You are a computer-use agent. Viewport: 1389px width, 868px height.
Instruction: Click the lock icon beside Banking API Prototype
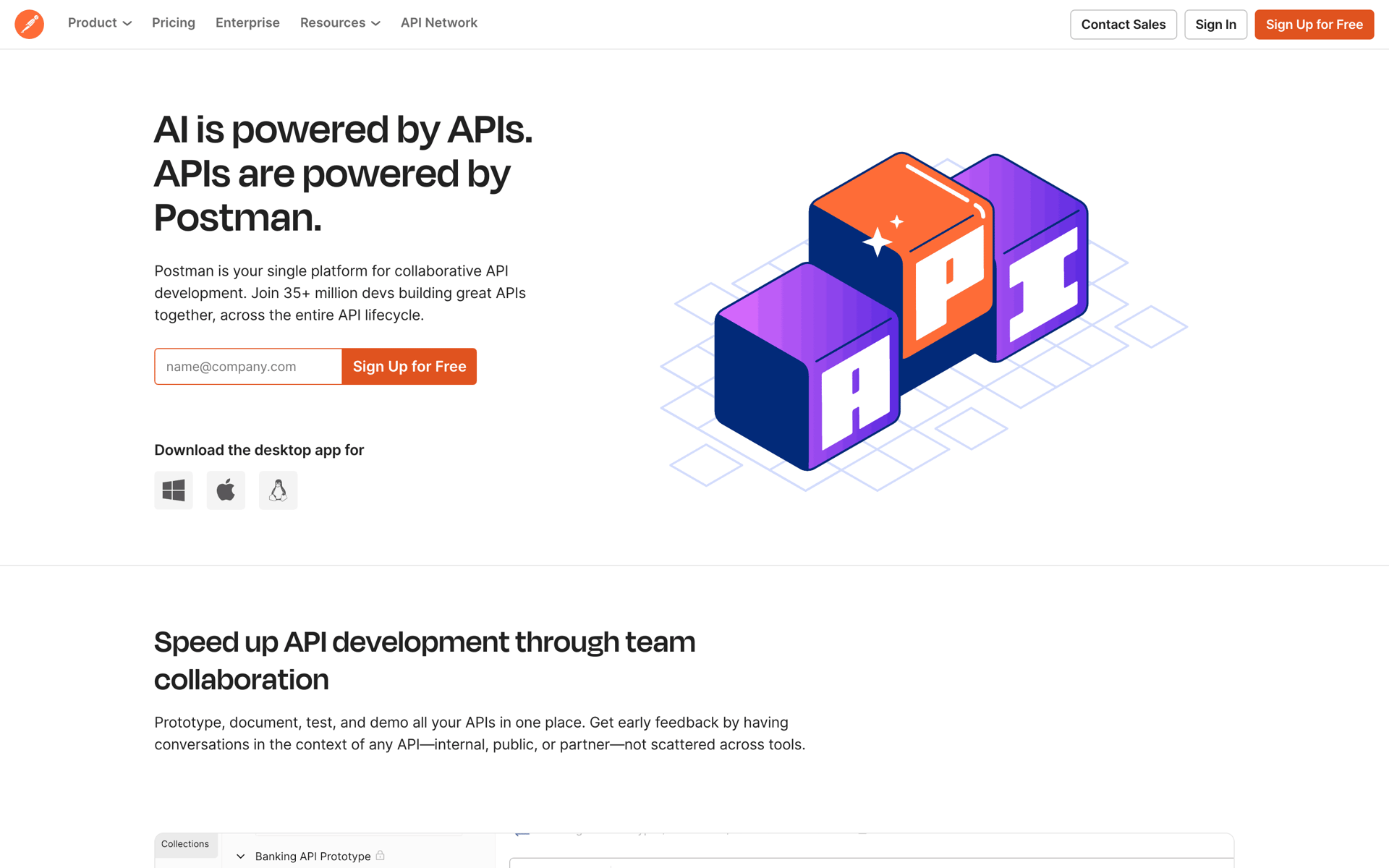[381, 856]
